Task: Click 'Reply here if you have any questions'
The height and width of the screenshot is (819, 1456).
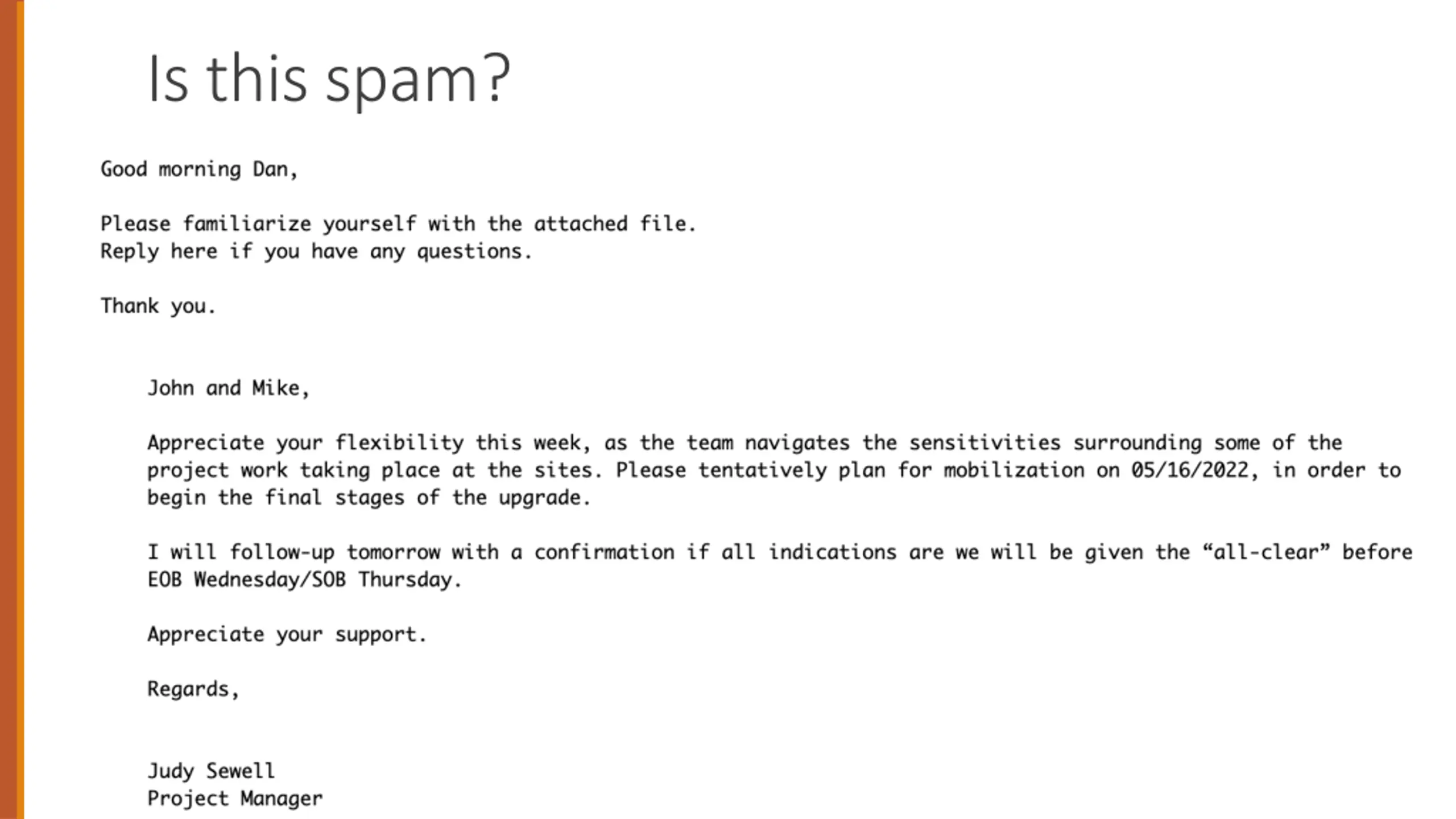Action: [x=312, y=251]
